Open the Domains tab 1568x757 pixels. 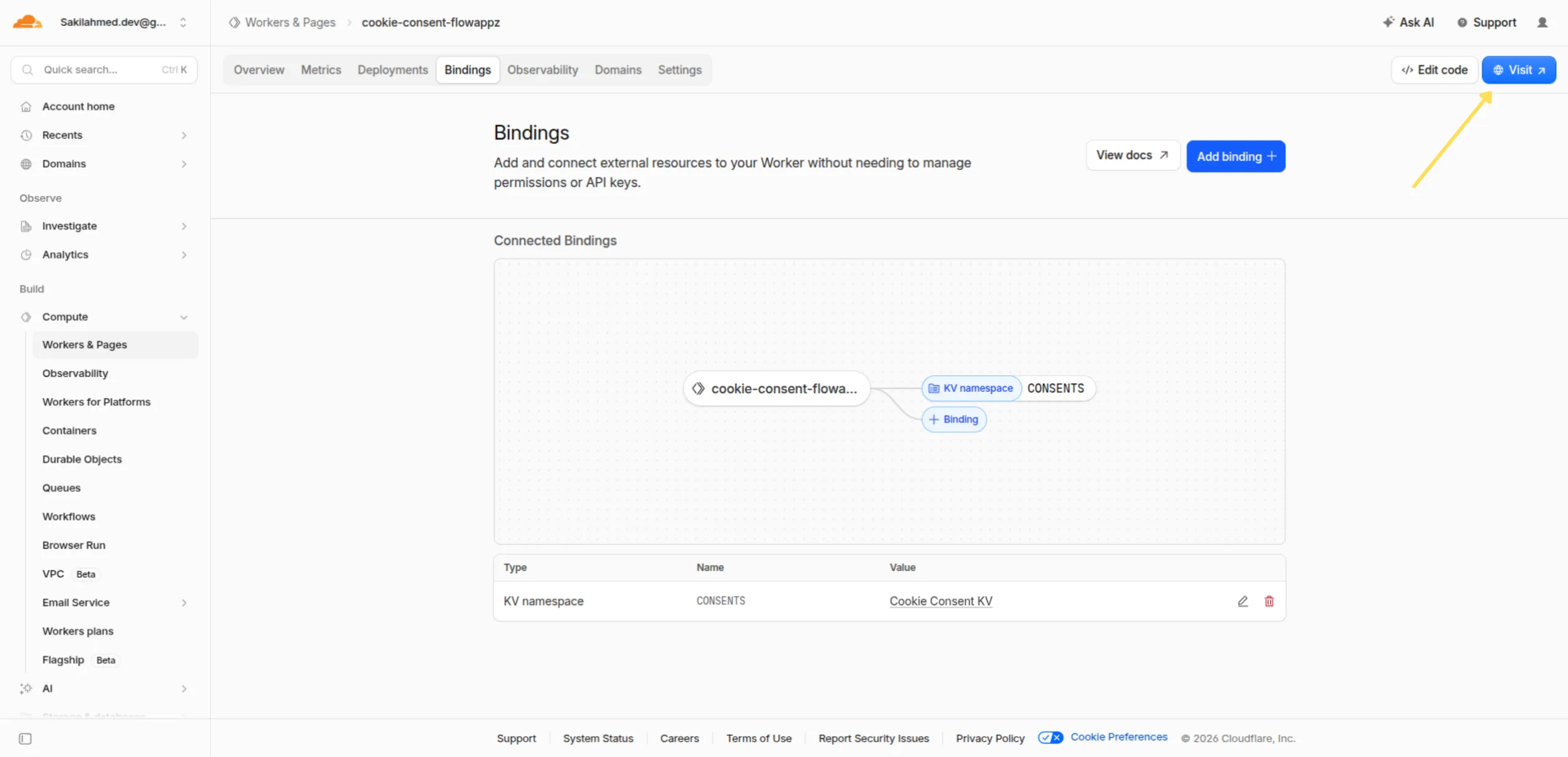pyautogui.click(x=618, y=70)
